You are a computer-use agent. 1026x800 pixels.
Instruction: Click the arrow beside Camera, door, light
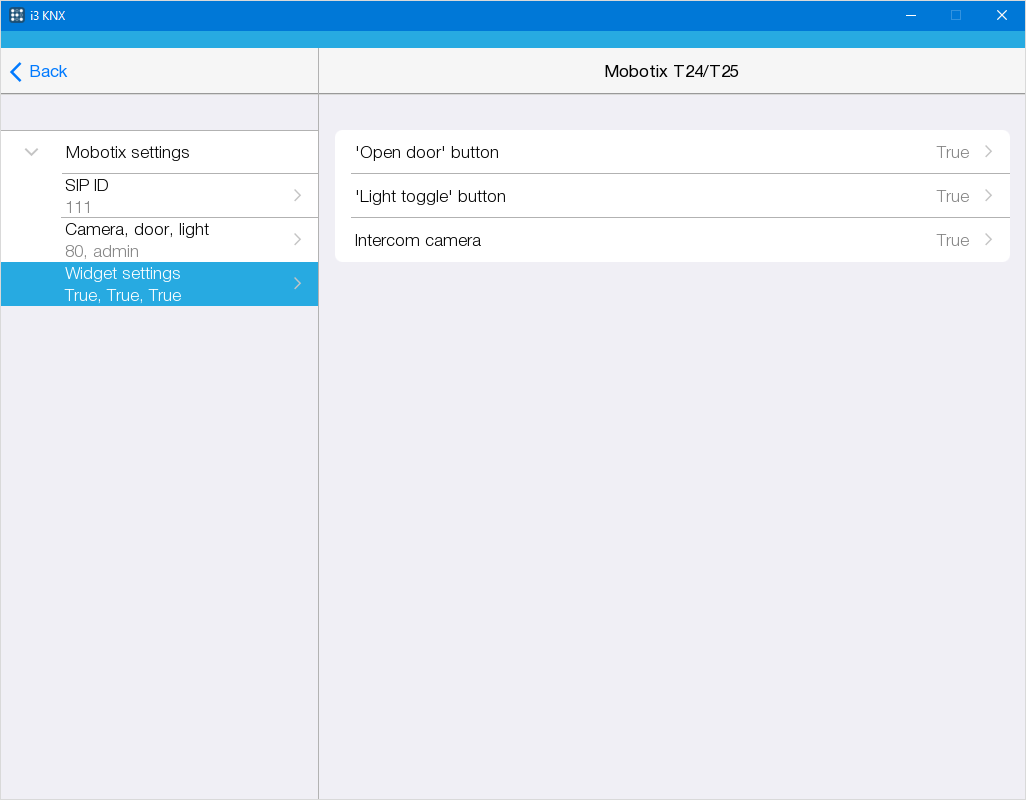[297, 240]
